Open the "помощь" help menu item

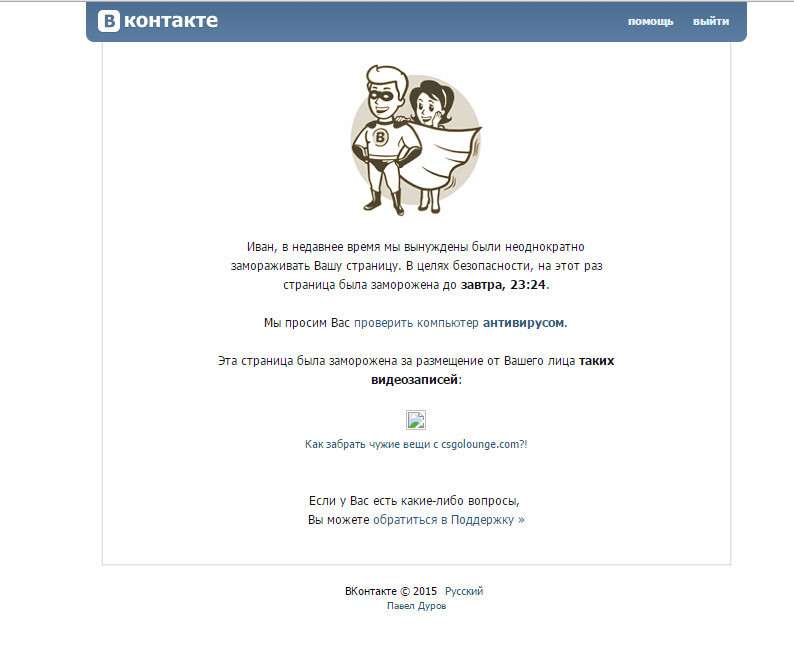(x=651, y=21)
